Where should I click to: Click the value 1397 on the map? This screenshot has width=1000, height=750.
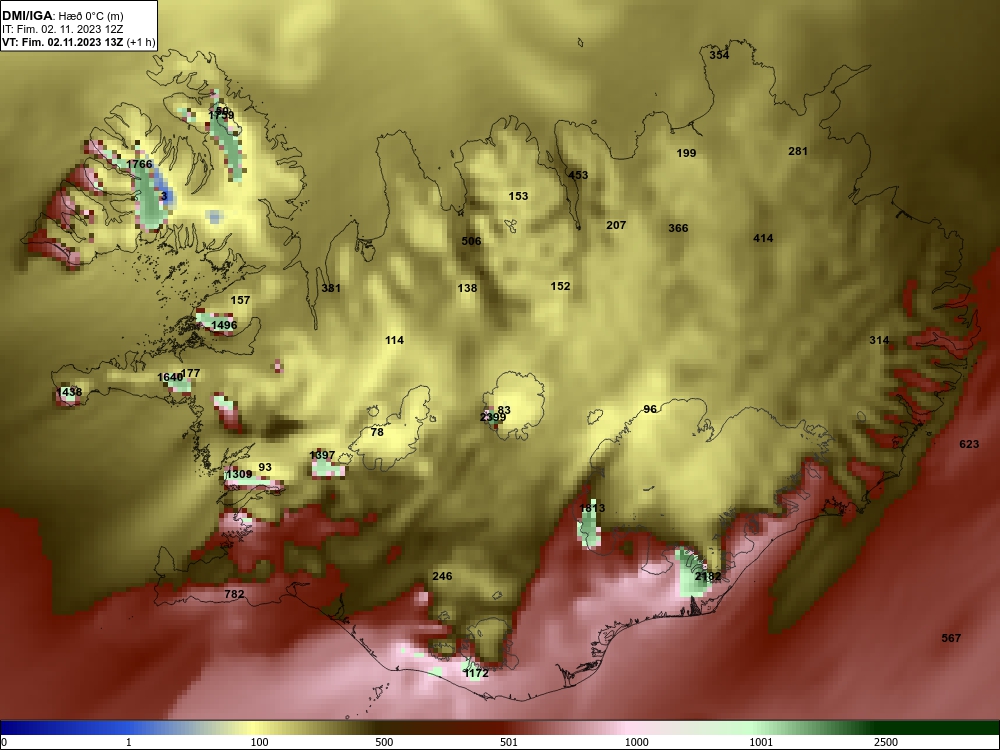point(322,455)
